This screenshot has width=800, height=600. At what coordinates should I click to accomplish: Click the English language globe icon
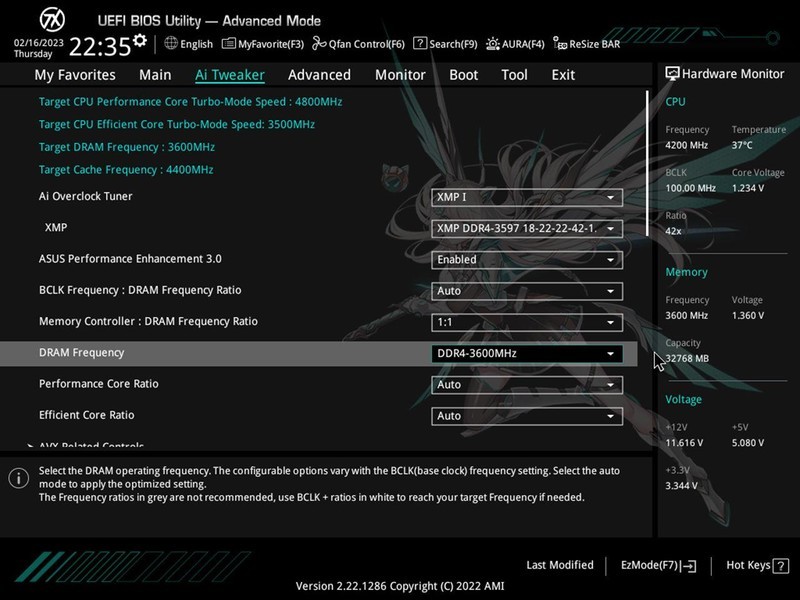171,43
